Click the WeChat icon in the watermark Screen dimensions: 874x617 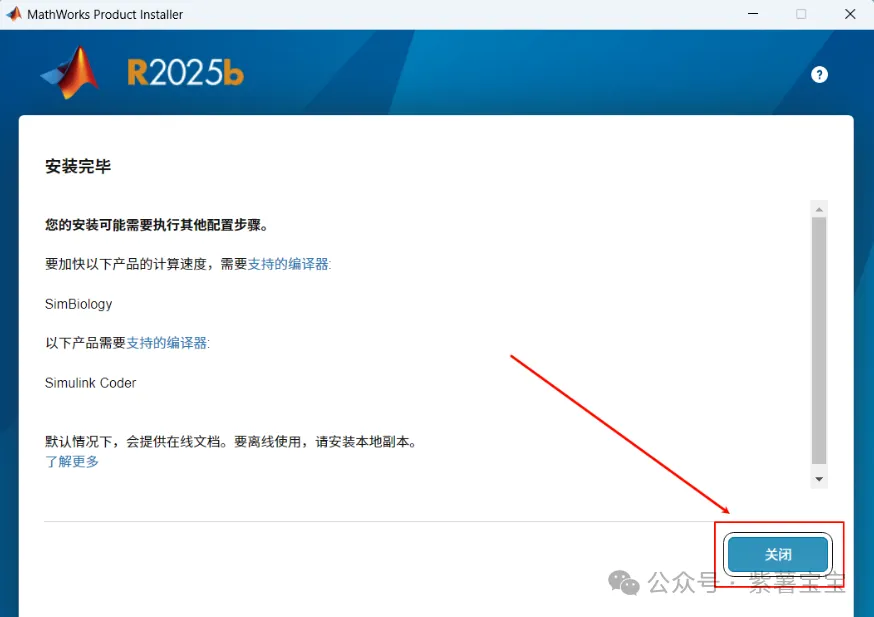coord(625,581)
